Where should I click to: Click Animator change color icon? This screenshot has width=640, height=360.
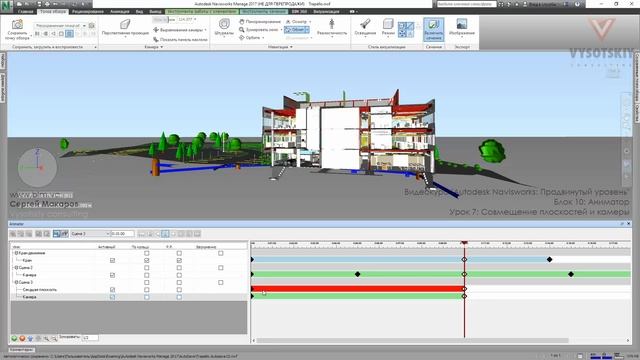tap(39, 234)
